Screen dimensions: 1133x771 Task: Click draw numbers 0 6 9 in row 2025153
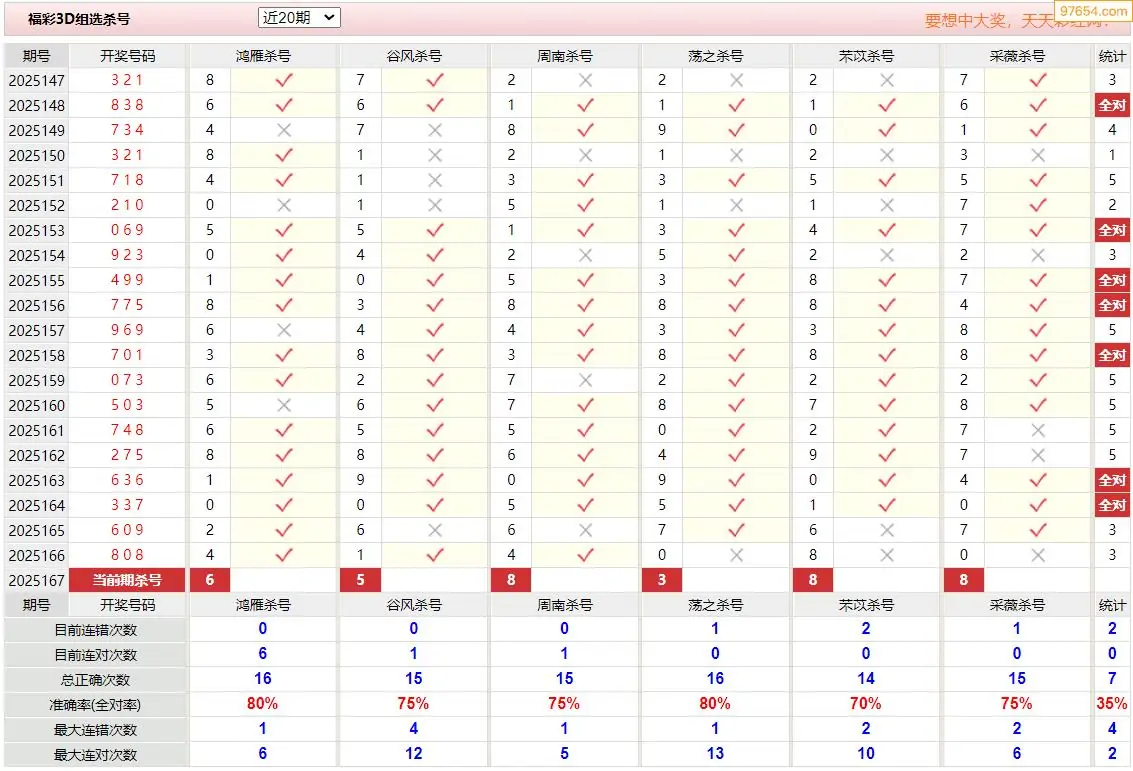tap(127, 231)
